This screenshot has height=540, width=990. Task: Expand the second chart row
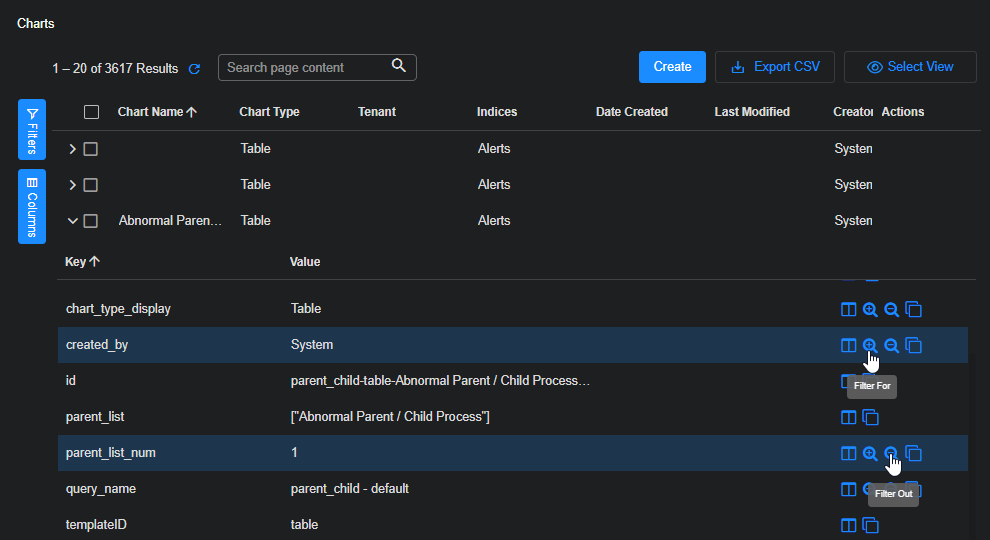point(72,185)
